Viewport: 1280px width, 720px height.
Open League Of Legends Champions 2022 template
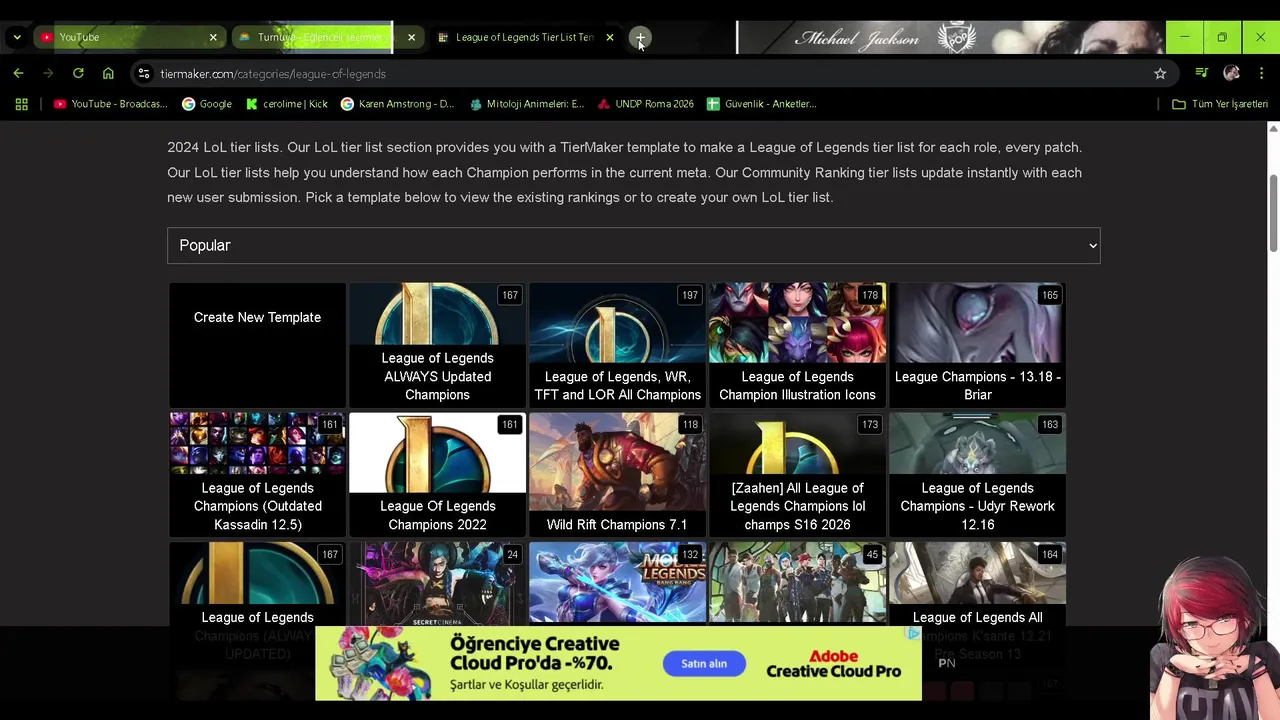point(437,475)
